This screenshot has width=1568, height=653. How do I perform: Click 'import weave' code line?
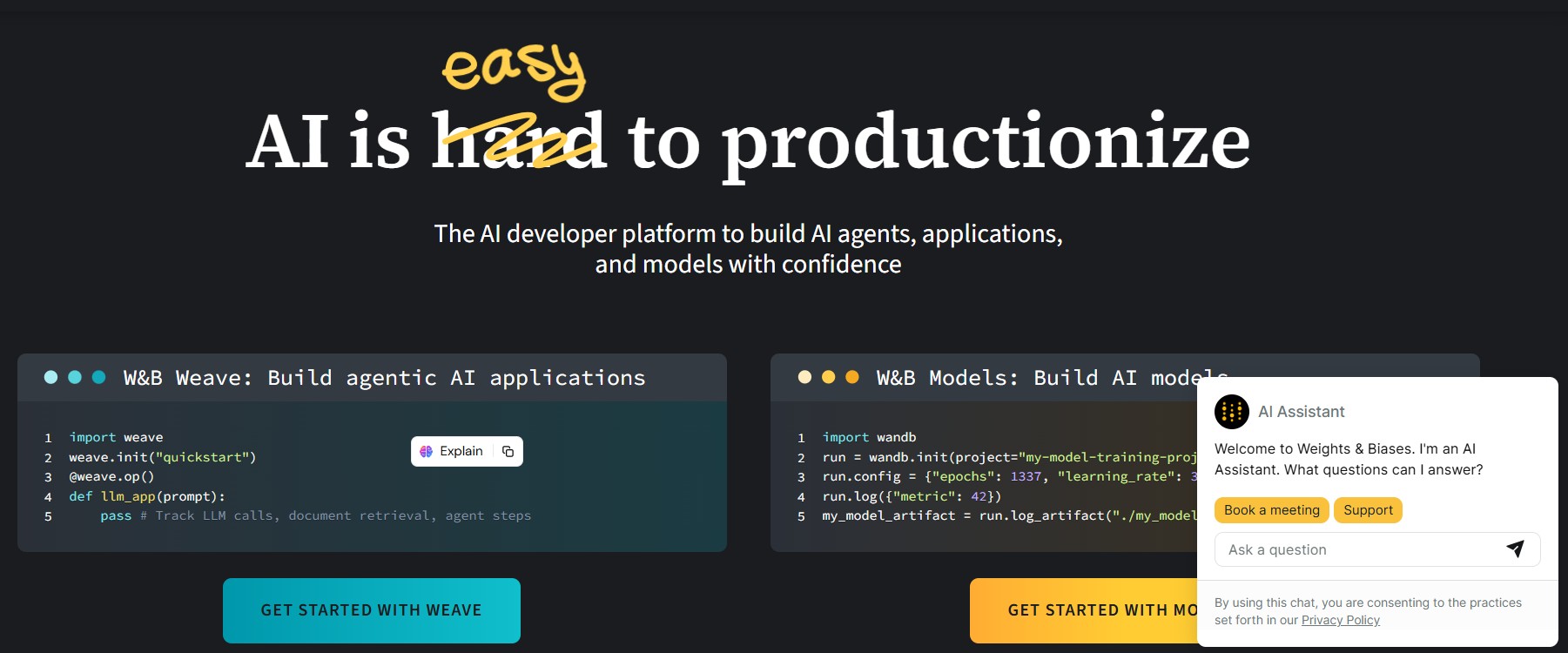(x=116, y=437)
